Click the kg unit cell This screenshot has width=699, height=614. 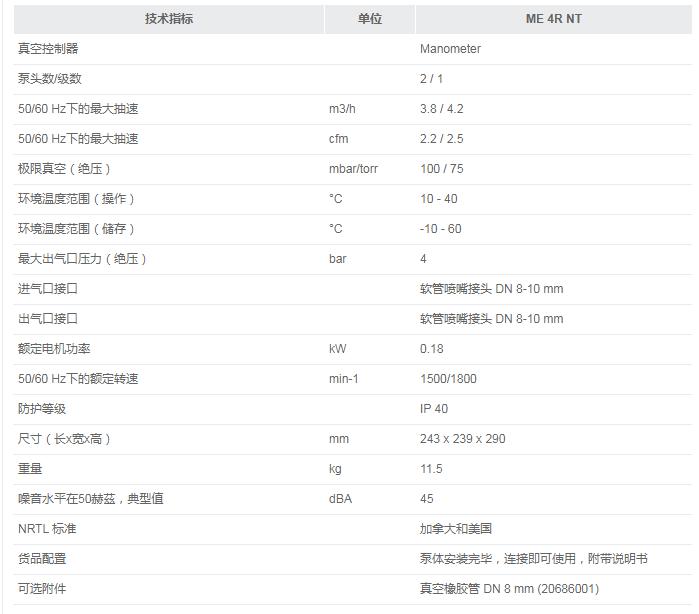tap(335, 469)
